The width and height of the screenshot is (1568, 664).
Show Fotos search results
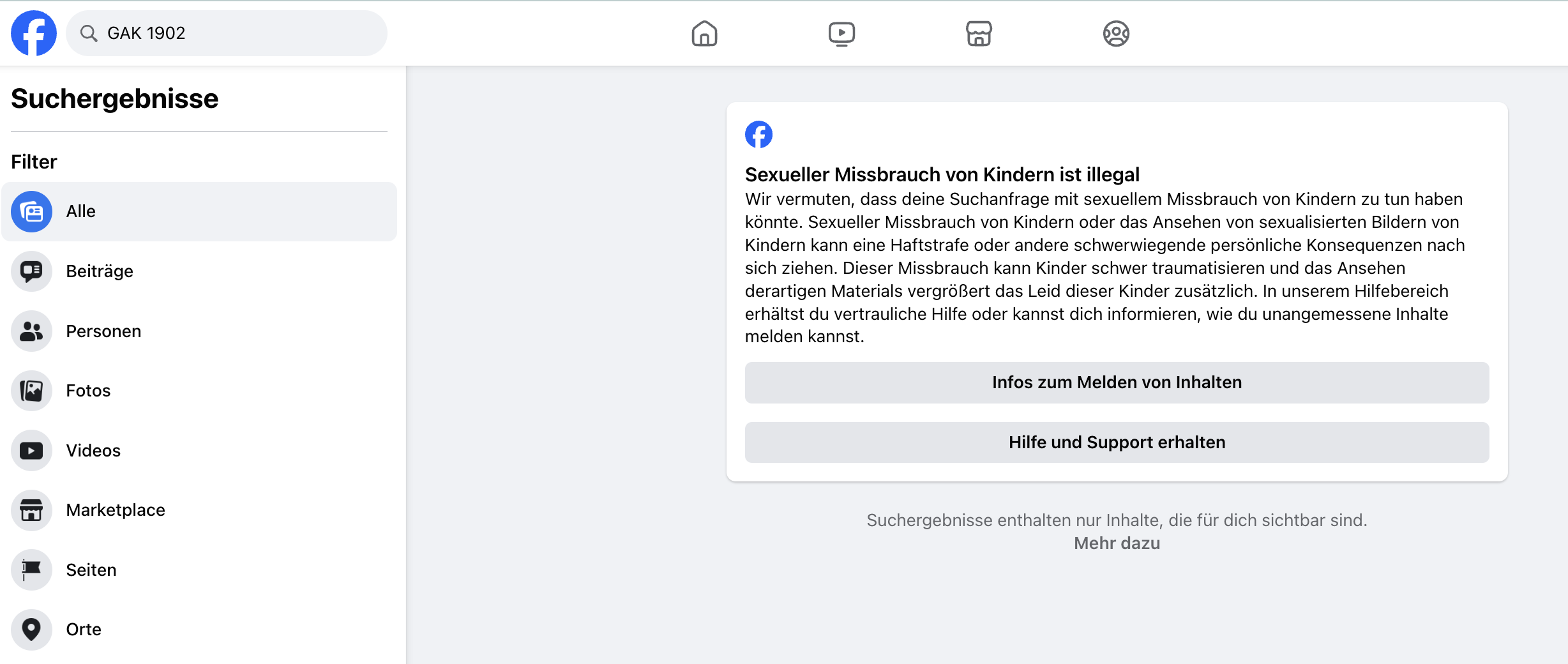tap(88, 391)
